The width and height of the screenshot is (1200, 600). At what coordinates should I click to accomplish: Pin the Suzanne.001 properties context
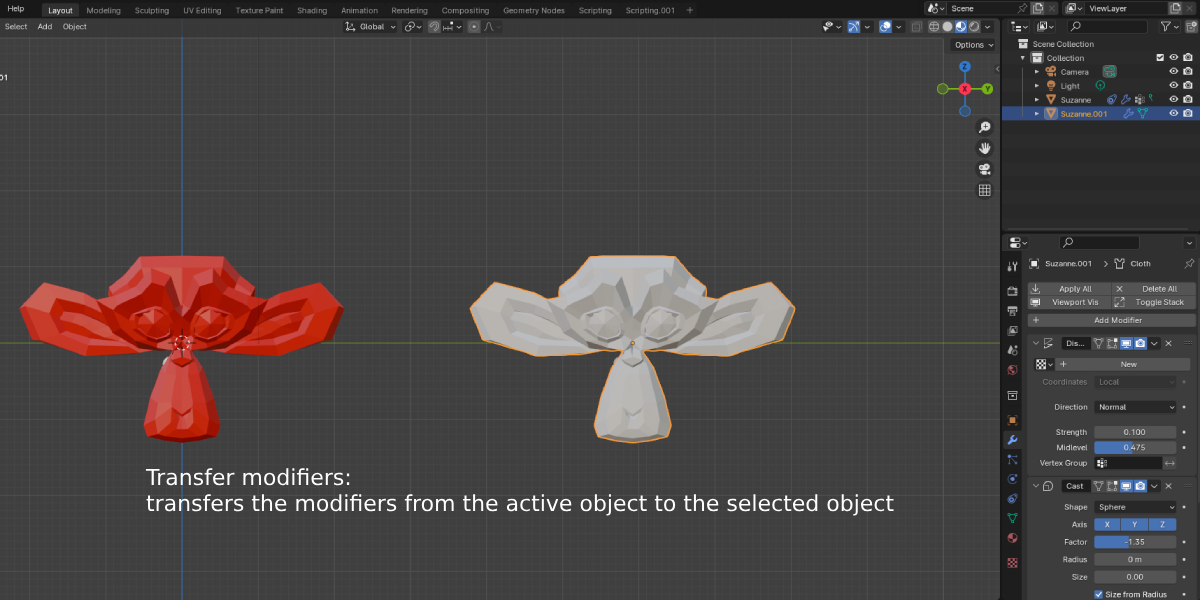click(x=1189, y=264)
